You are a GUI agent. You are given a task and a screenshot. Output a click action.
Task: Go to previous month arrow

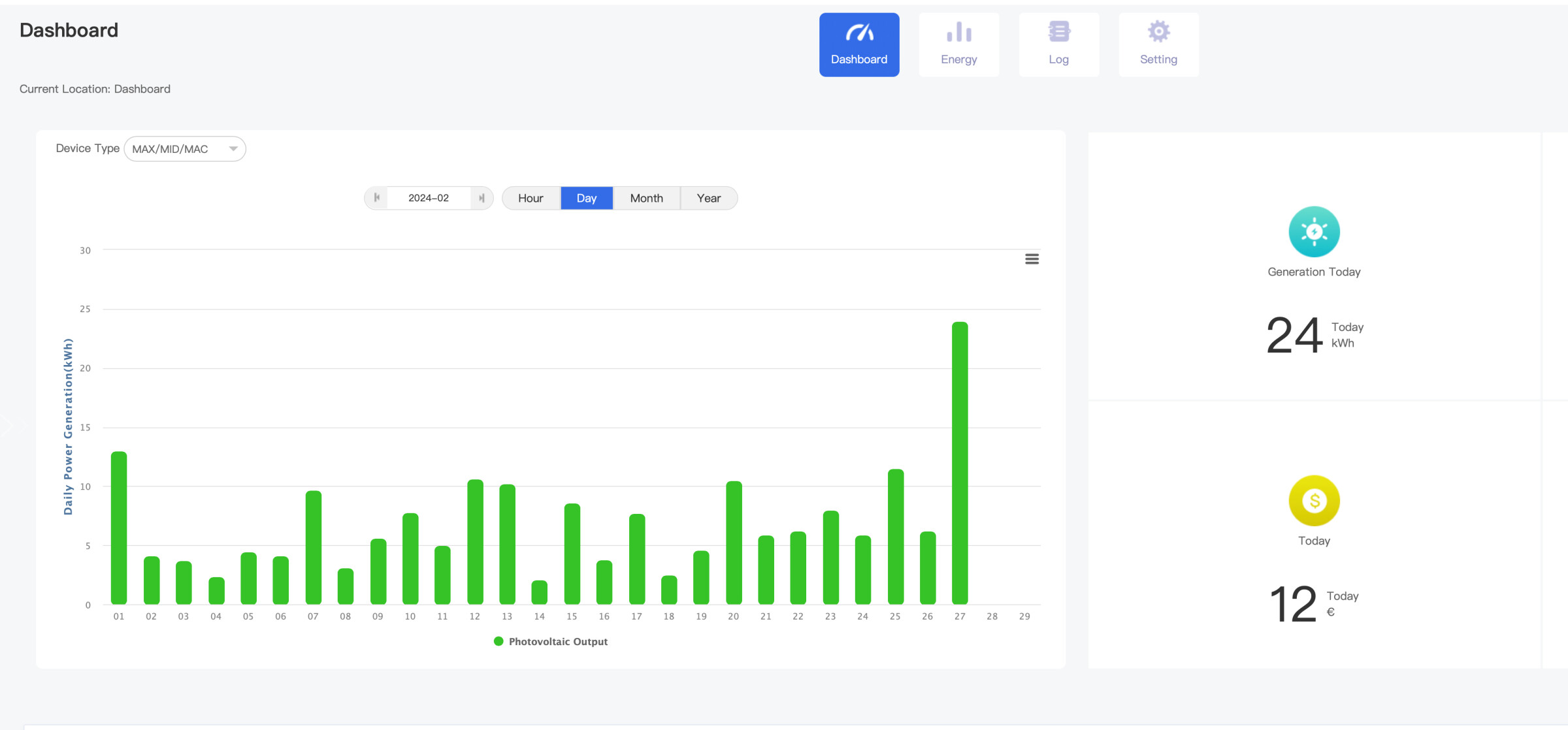click(376, 198)
